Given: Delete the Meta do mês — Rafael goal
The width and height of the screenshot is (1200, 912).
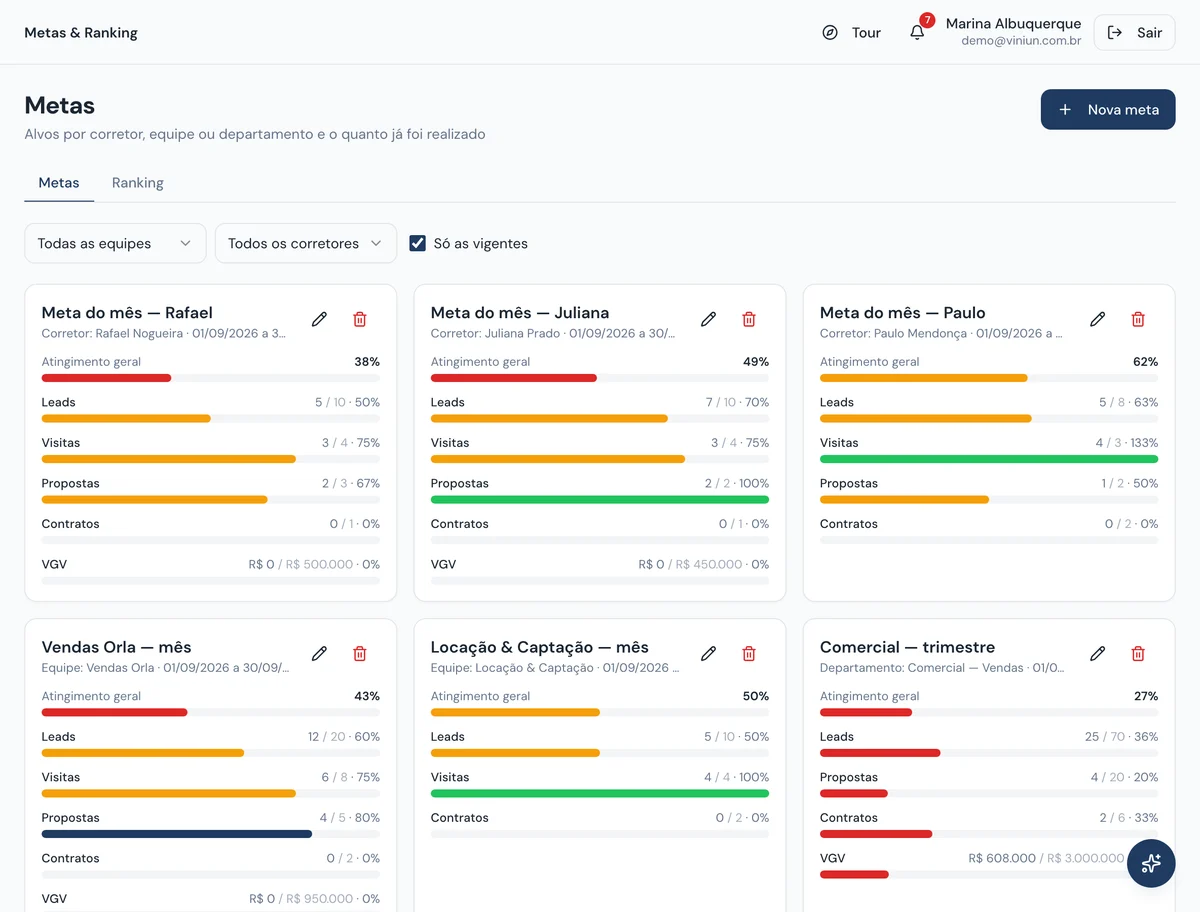Looking at the screenshot, I should [360, 319].
